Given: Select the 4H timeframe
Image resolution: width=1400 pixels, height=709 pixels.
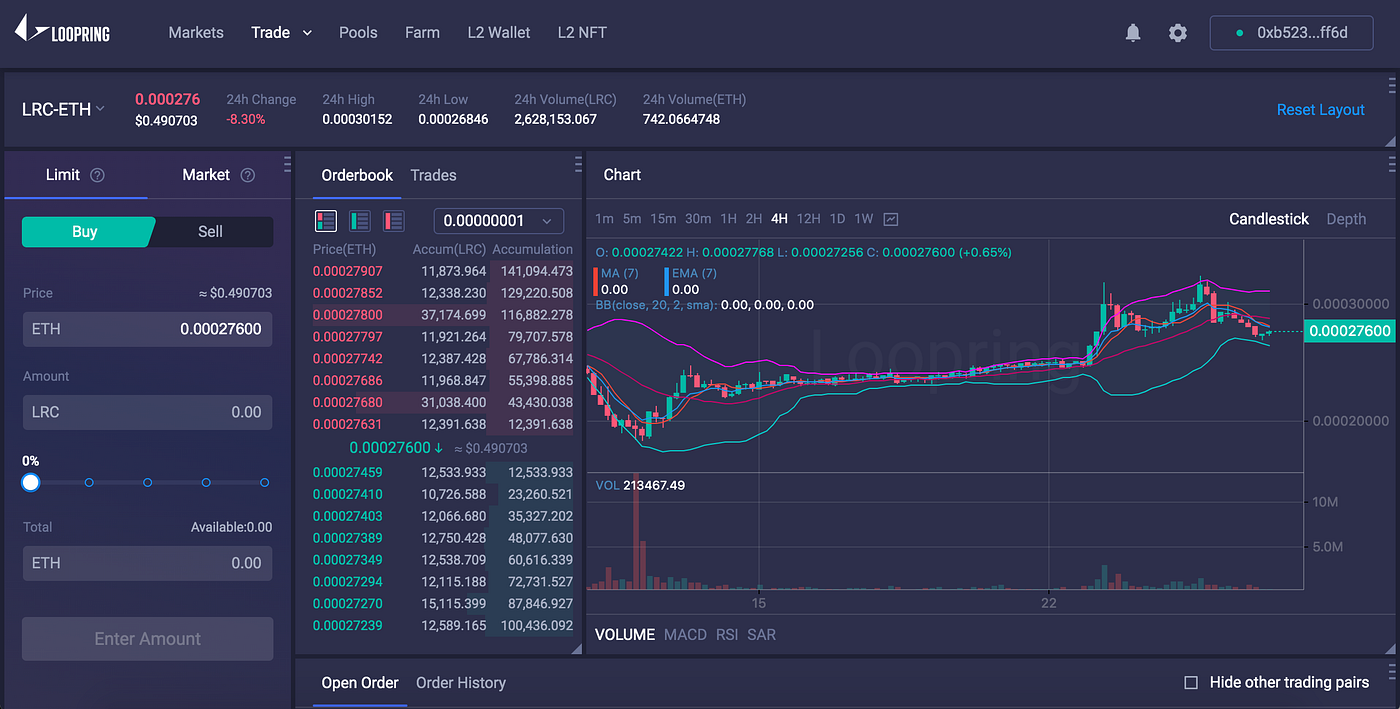Looking at the screenshot, I should pos(779,219).
